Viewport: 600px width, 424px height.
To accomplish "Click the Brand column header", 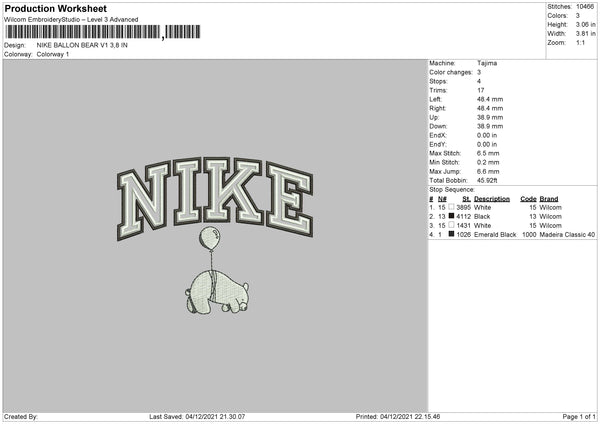I will coord(549,199).
